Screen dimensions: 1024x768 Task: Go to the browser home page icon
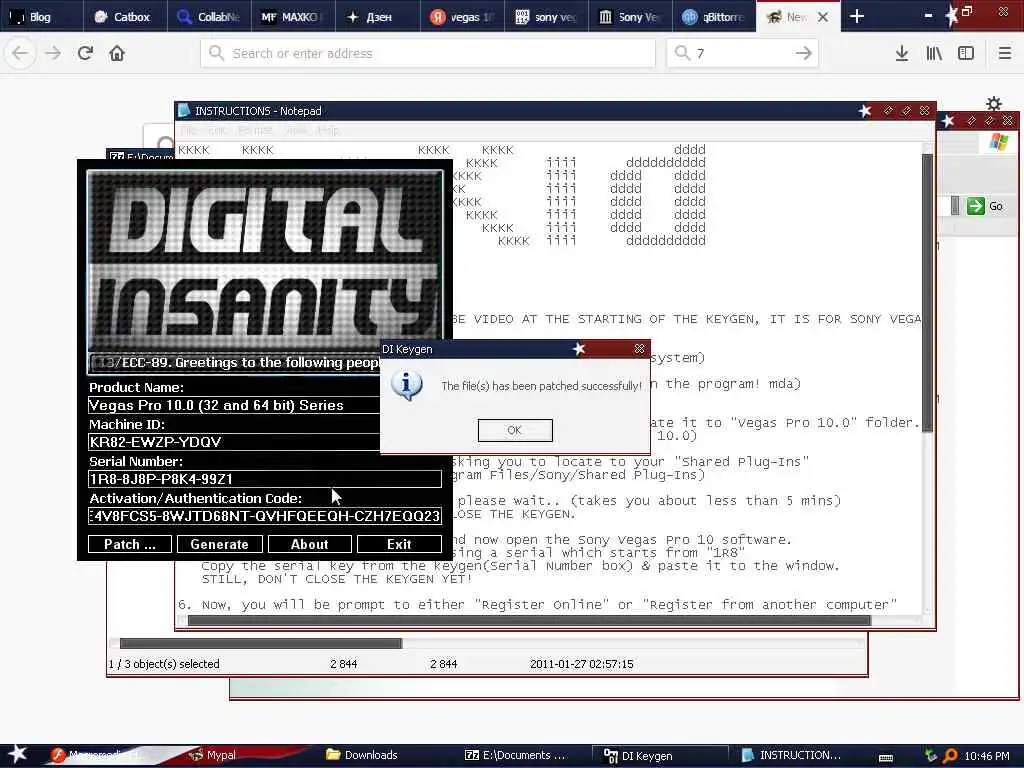117,53
